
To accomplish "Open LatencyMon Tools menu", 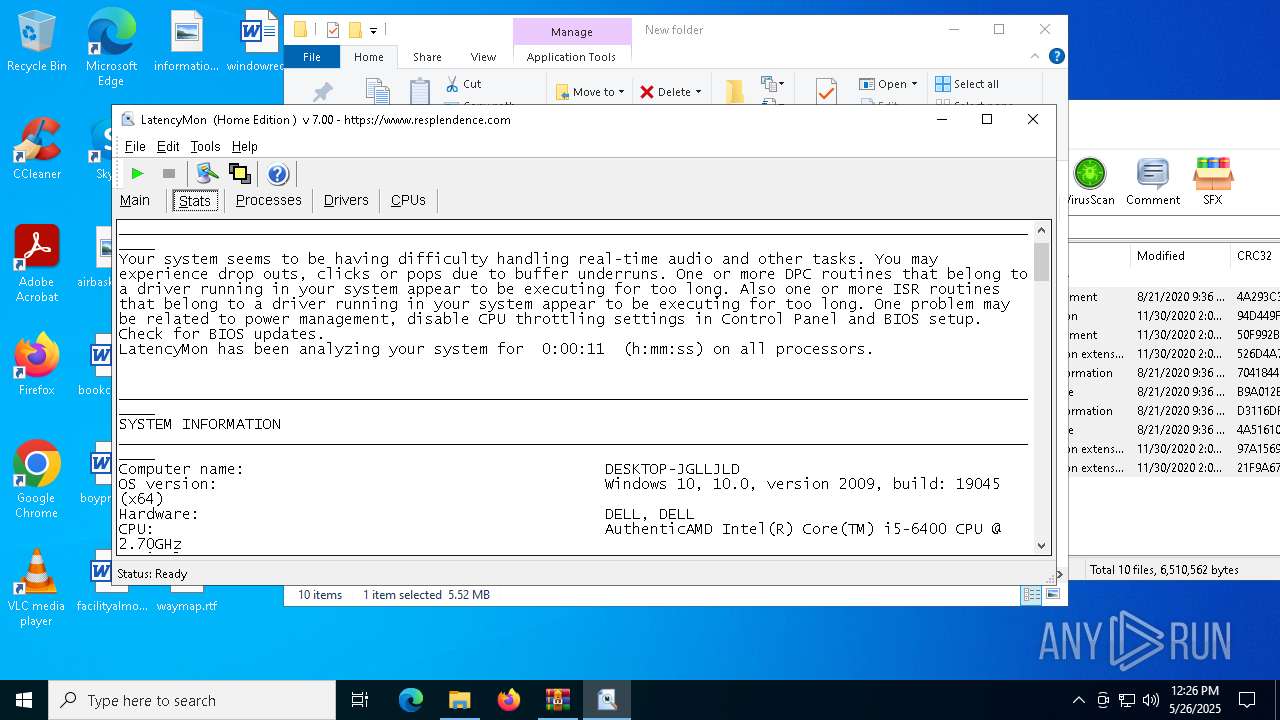I will (205, 146).
